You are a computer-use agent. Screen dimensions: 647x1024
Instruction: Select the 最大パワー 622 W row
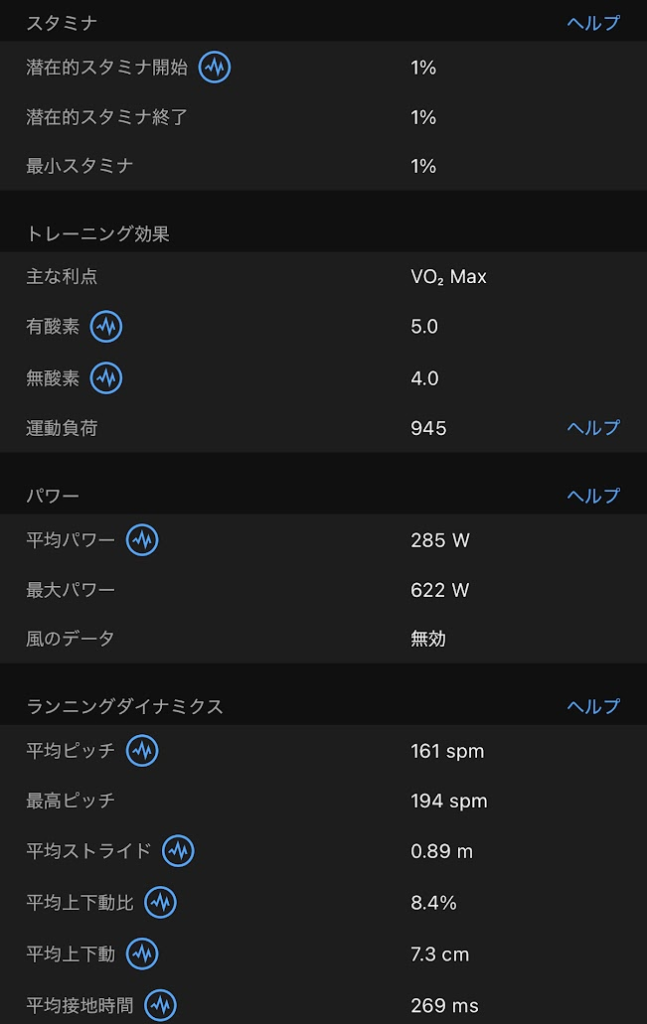[323, 590]
